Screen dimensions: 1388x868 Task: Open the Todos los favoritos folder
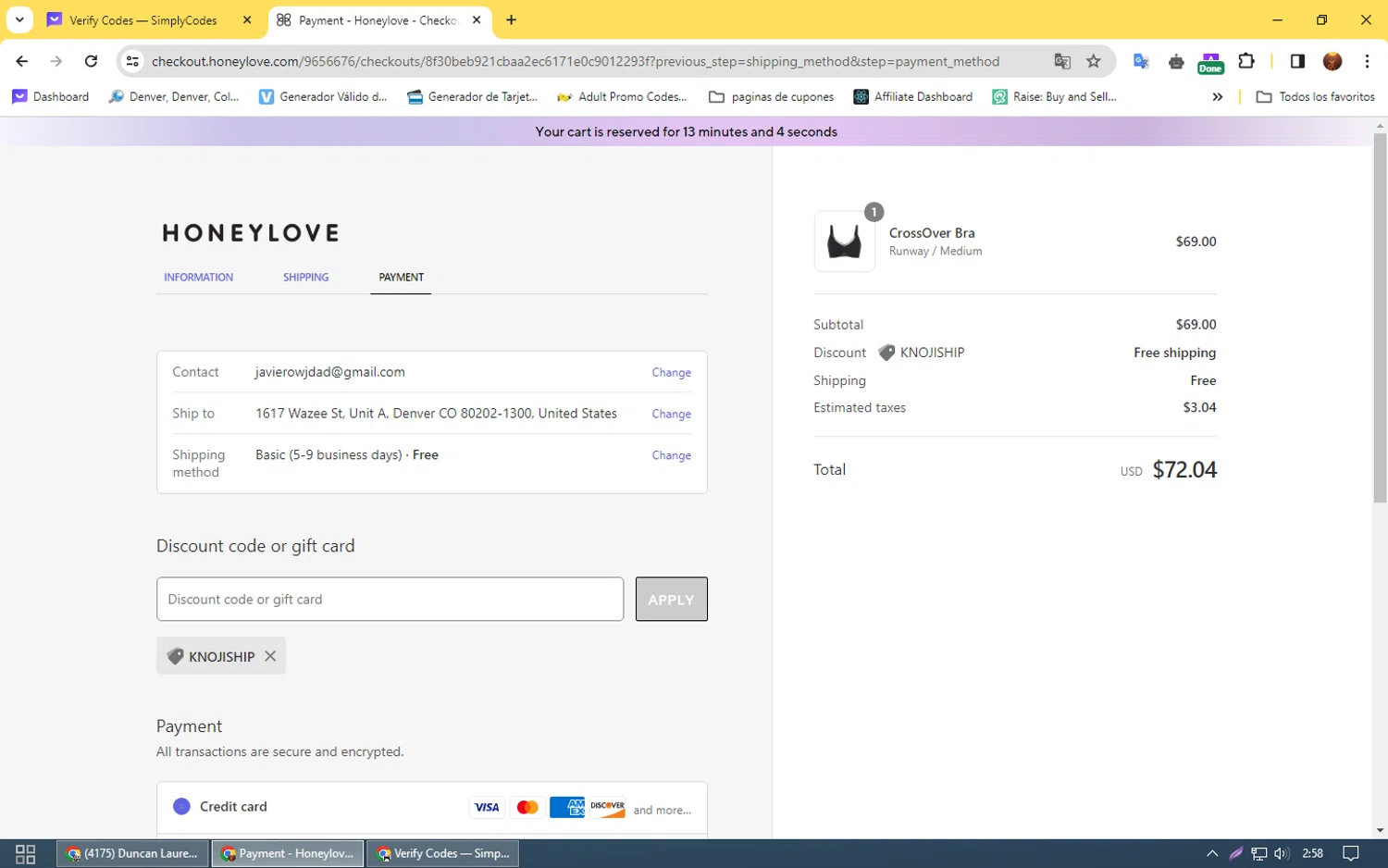coord(1315,96)
